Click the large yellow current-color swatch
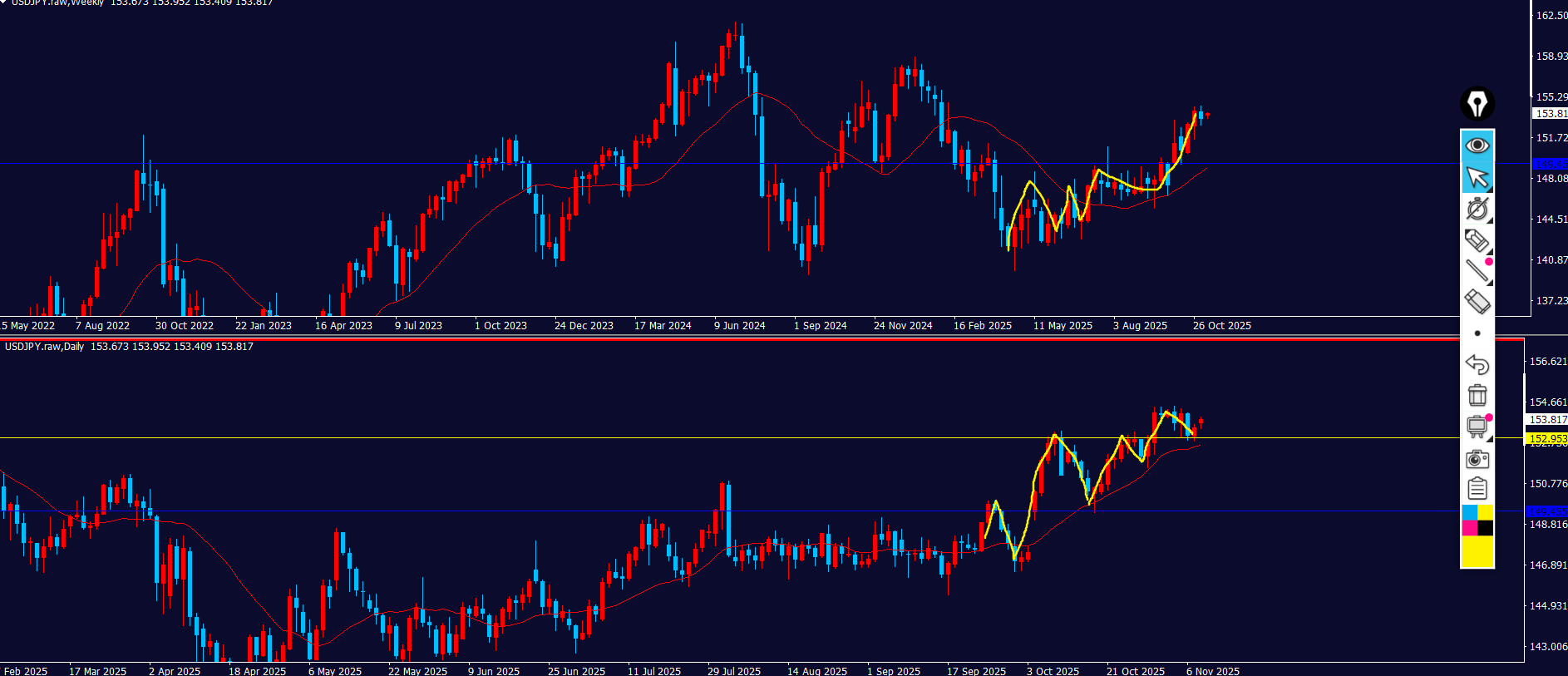The width and height of the screenshot is (1568, 676). 1477,551
